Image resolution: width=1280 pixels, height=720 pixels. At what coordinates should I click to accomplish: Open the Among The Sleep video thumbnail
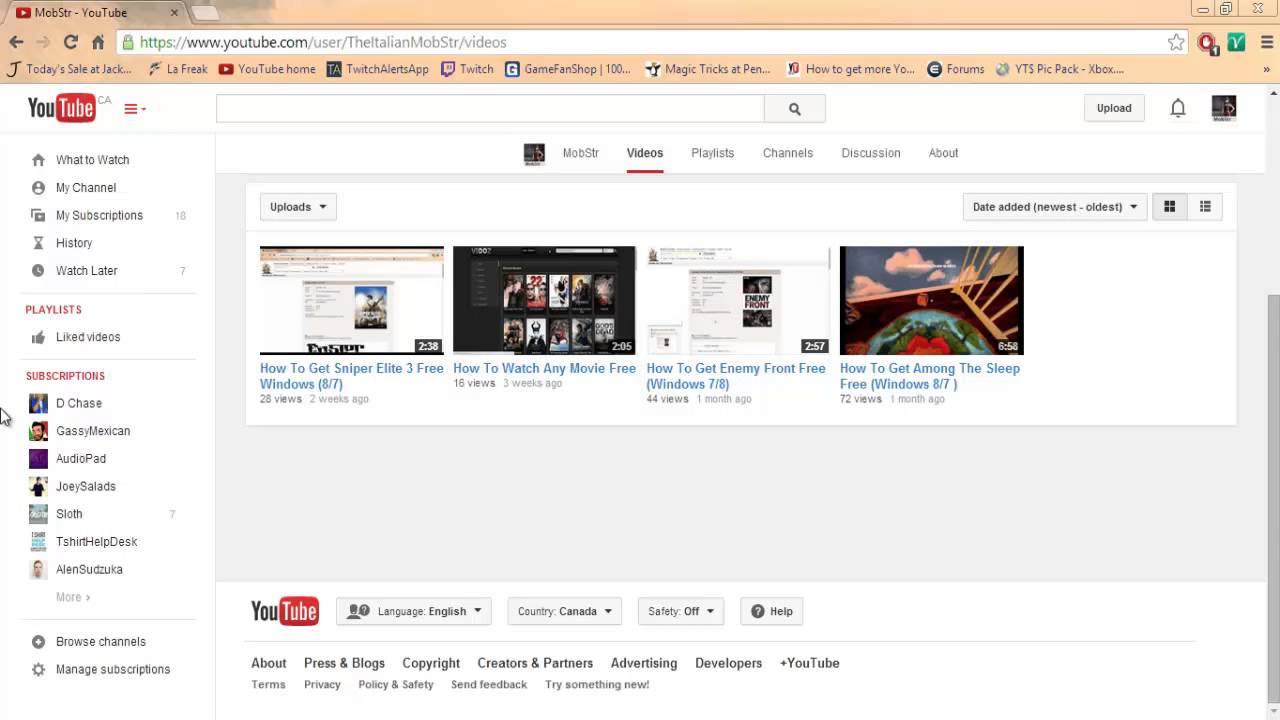(931, 300)
